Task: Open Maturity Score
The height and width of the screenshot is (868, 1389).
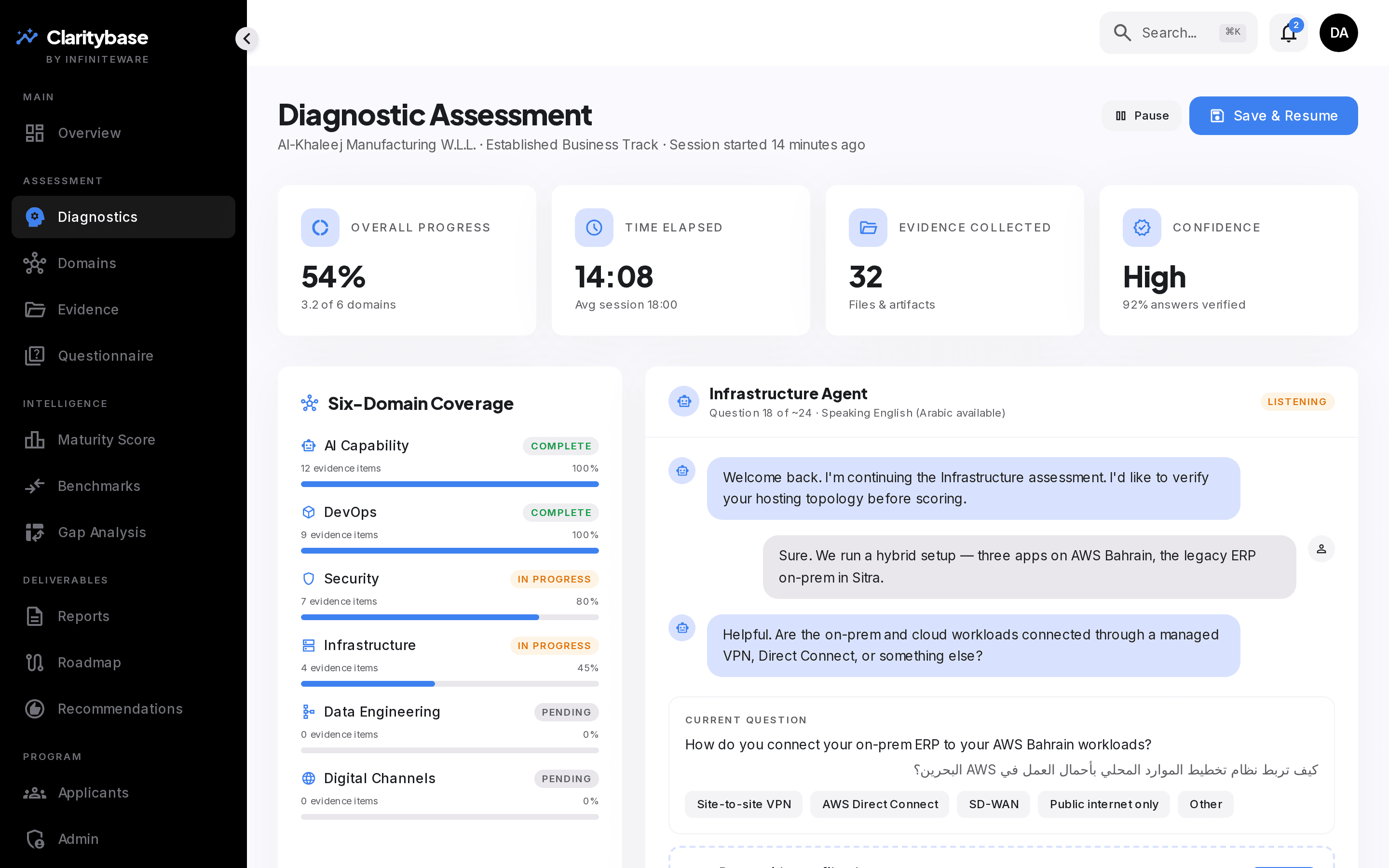Action: click(x=123, y=440)
